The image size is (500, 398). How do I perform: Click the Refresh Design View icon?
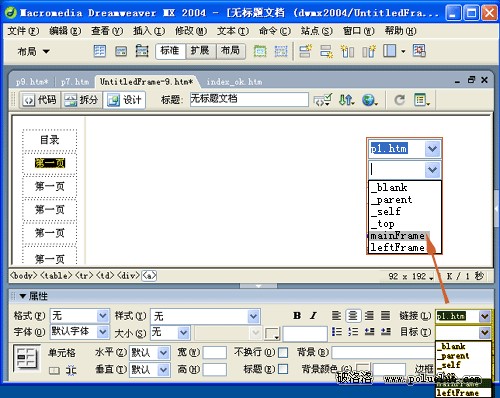pyautogui.click(x=399, y=100)
